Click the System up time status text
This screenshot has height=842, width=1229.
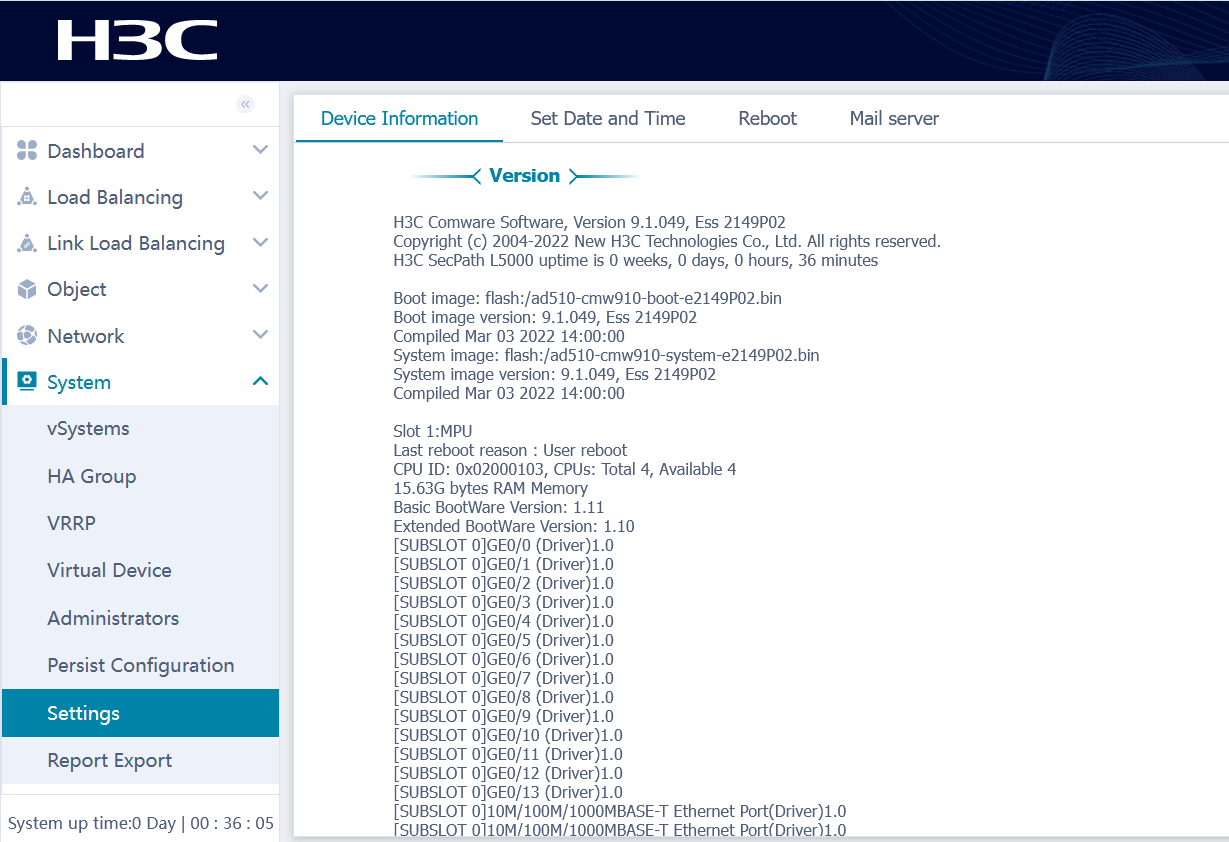(141, 823)
